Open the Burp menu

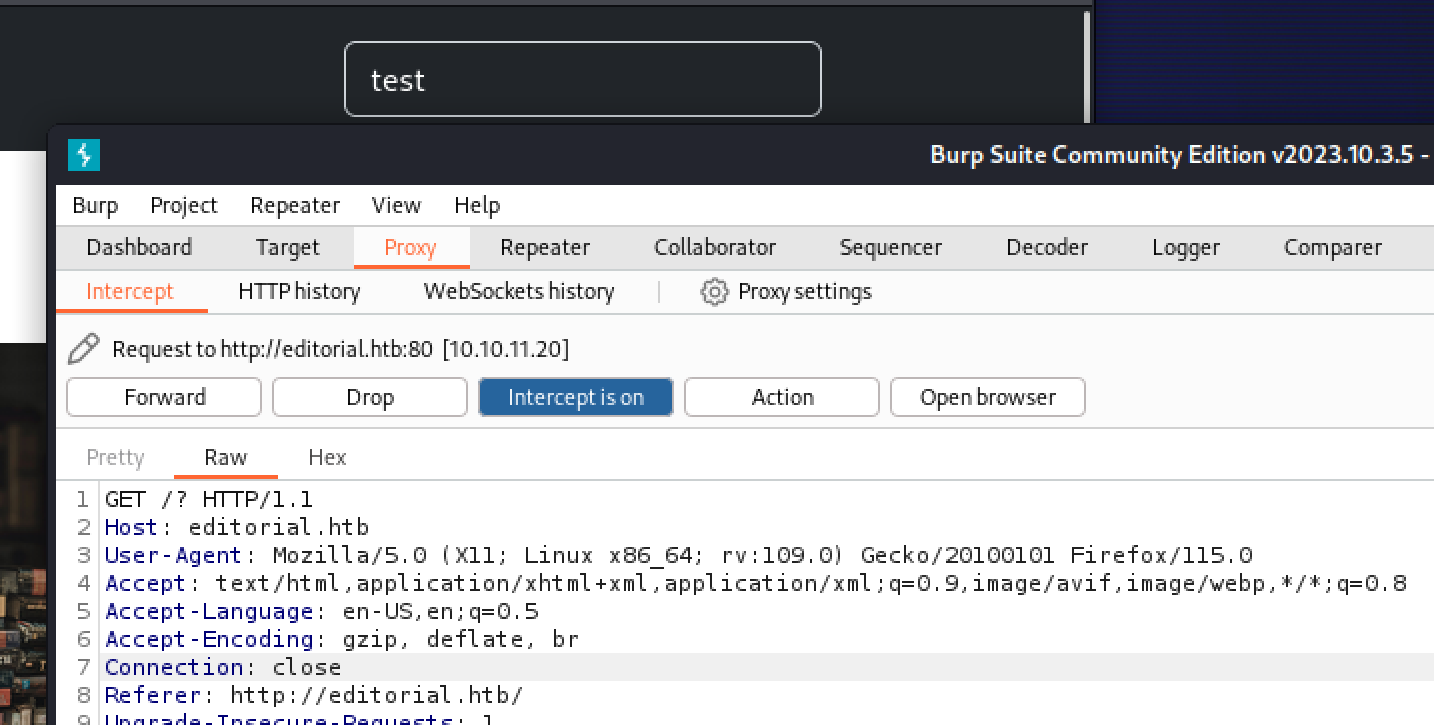coord(95,205)
